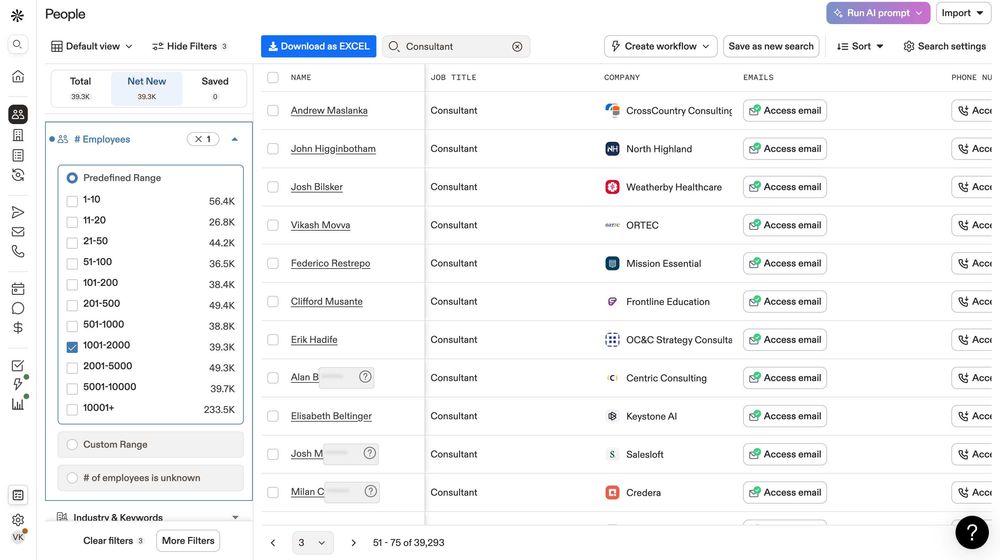Open the page number dropdown

[x=312, y=543]
